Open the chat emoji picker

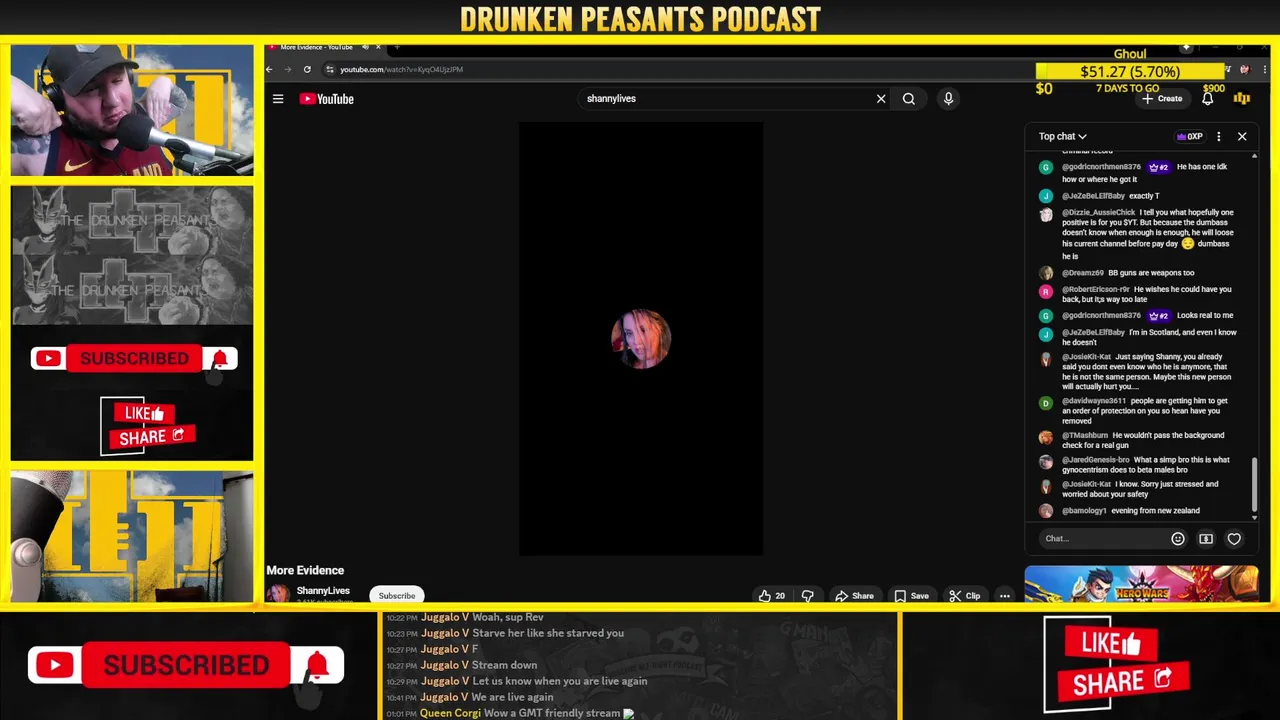(1178, 539)
